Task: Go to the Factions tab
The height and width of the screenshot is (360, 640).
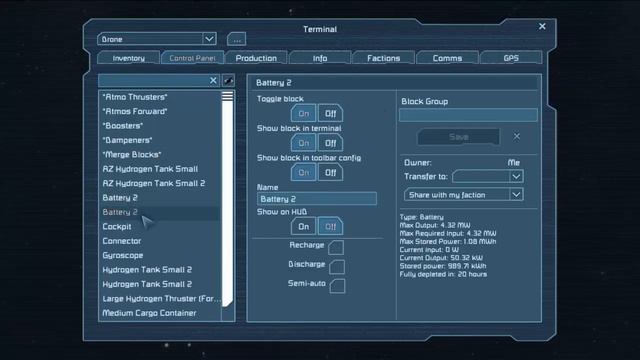Action: pyautogui.click(x=384, y=58)
